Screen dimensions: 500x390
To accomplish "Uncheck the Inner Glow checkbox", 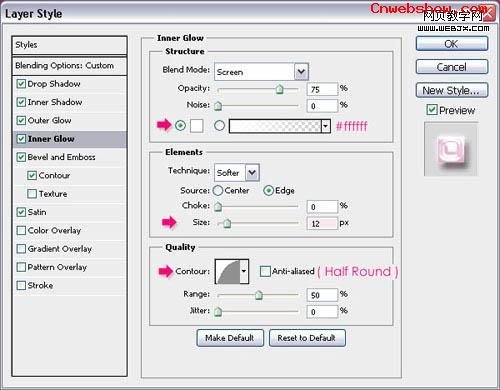I will pyautogui.click(x=21, y=139).
